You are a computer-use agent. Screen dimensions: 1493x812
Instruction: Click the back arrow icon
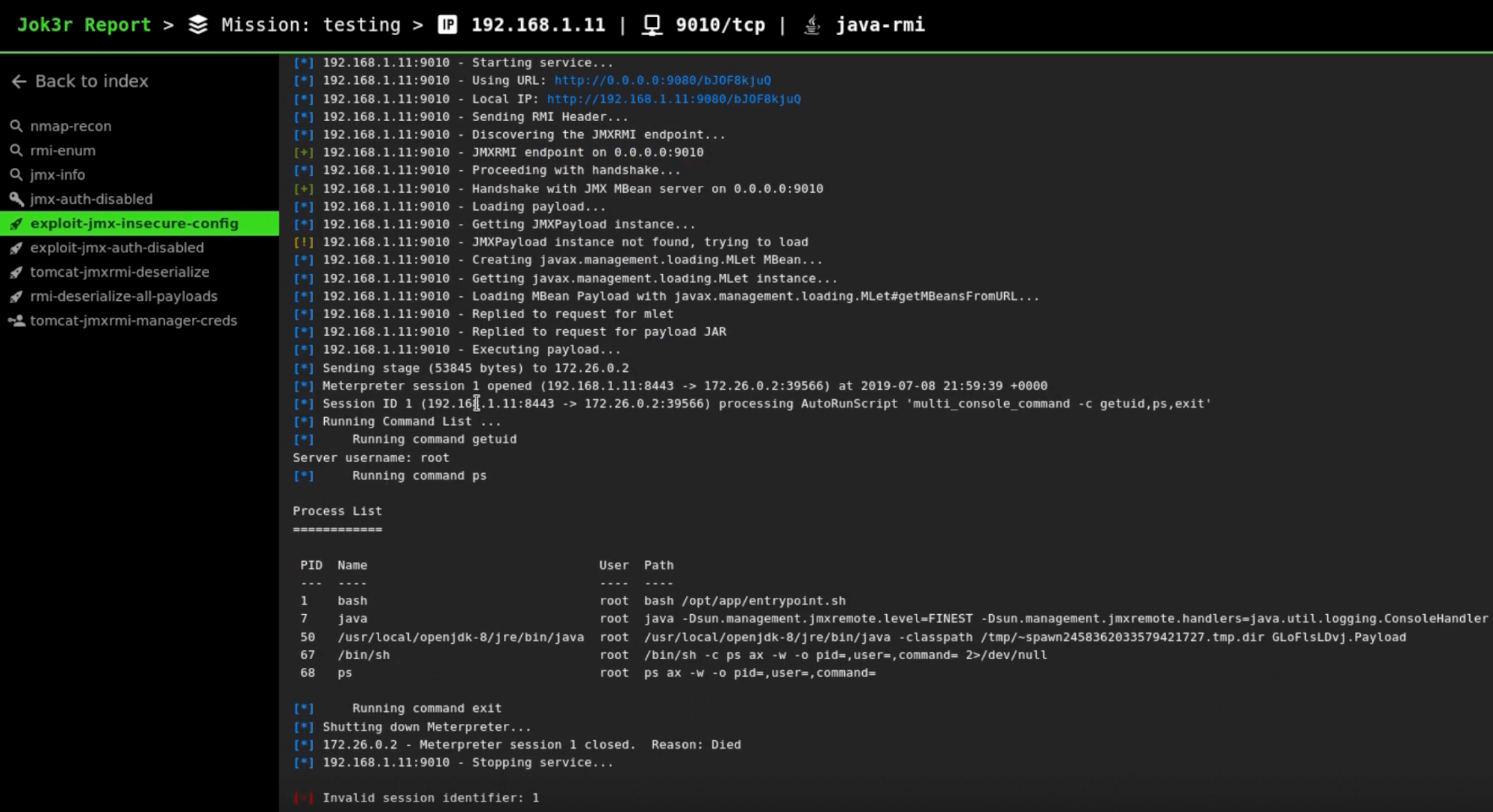[19, 81]
